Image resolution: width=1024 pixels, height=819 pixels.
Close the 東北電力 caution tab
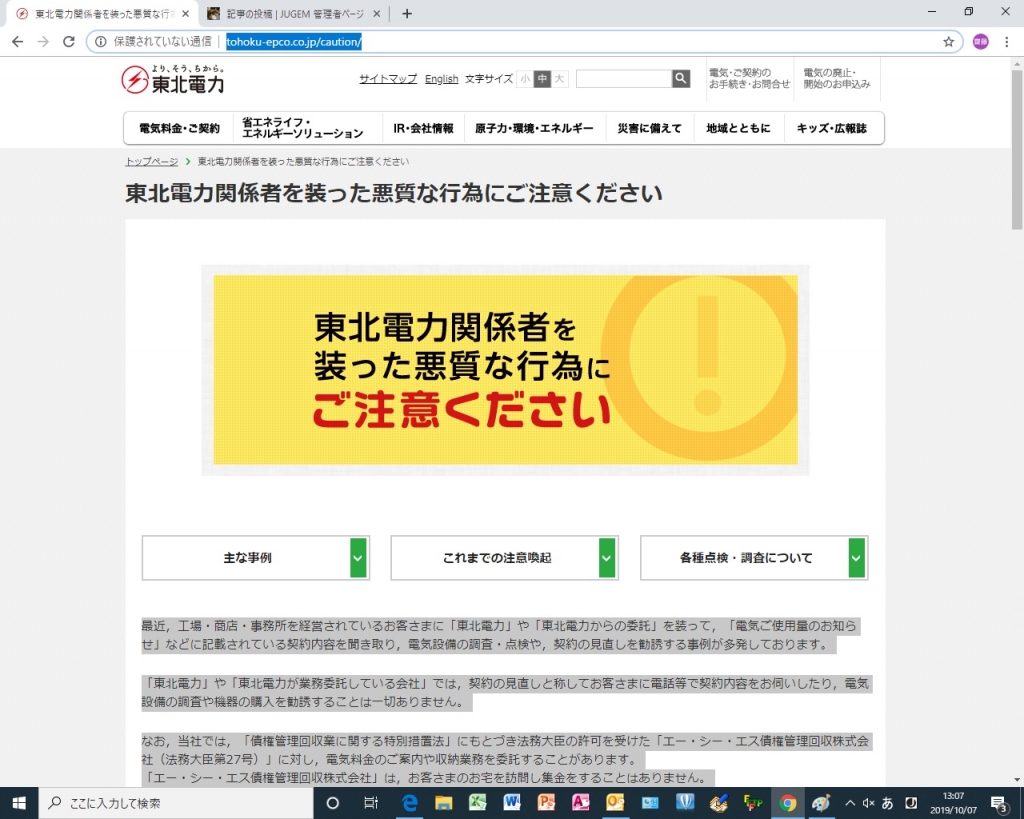(x=185, y=13)
